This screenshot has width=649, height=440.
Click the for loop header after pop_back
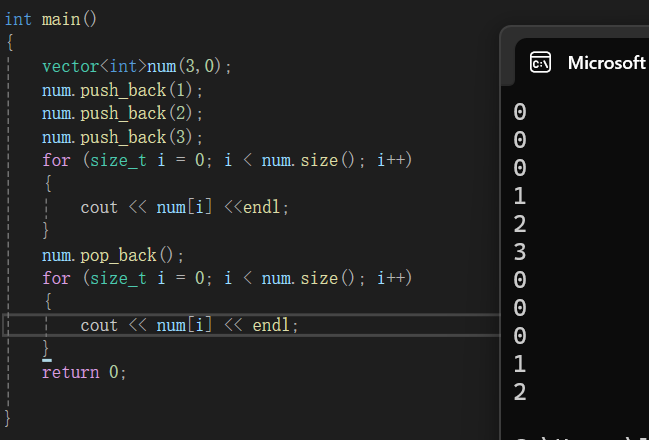click(227, 278)
